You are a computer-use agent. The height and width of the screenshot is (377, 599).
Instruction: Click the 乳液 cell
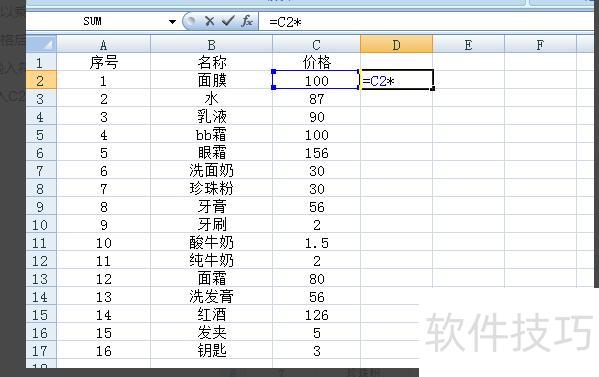212,116
